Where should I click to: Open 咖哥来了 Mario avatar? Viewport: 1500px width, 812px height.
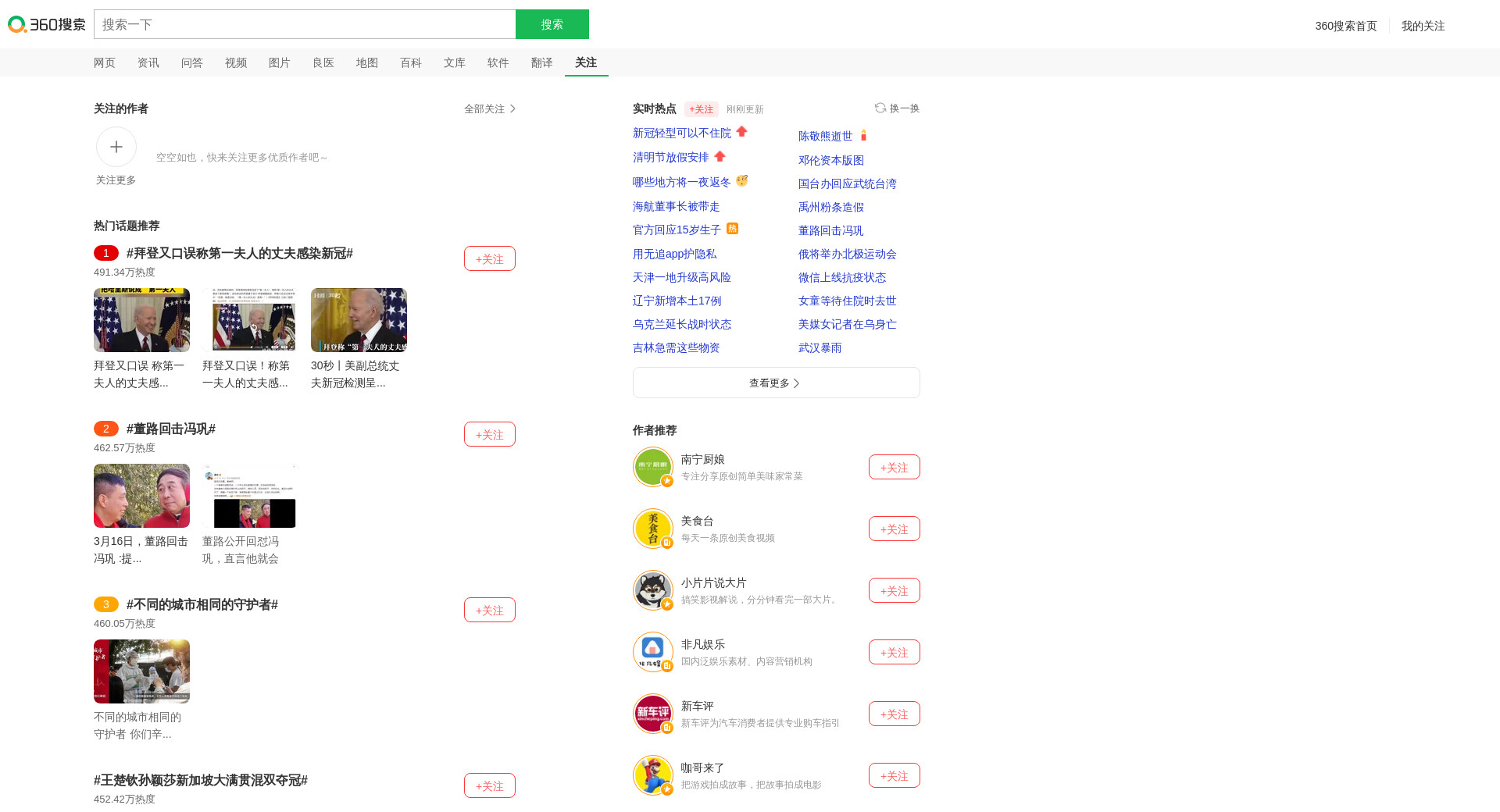tap(652, 775)
